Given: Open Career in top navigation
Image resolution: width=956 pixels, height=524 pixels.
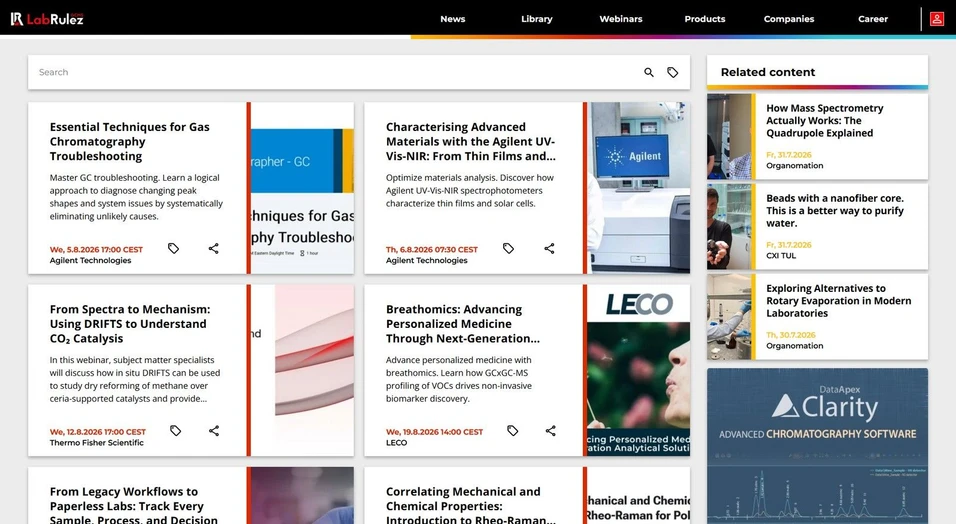Looking at the screenshot, I should point(873,19).
